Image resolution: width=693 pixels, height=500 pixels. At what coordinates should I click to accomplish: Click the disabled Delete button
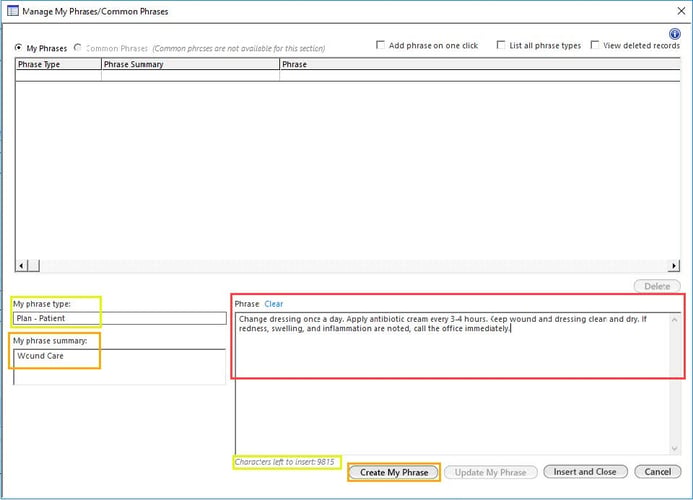coord(657,286)
